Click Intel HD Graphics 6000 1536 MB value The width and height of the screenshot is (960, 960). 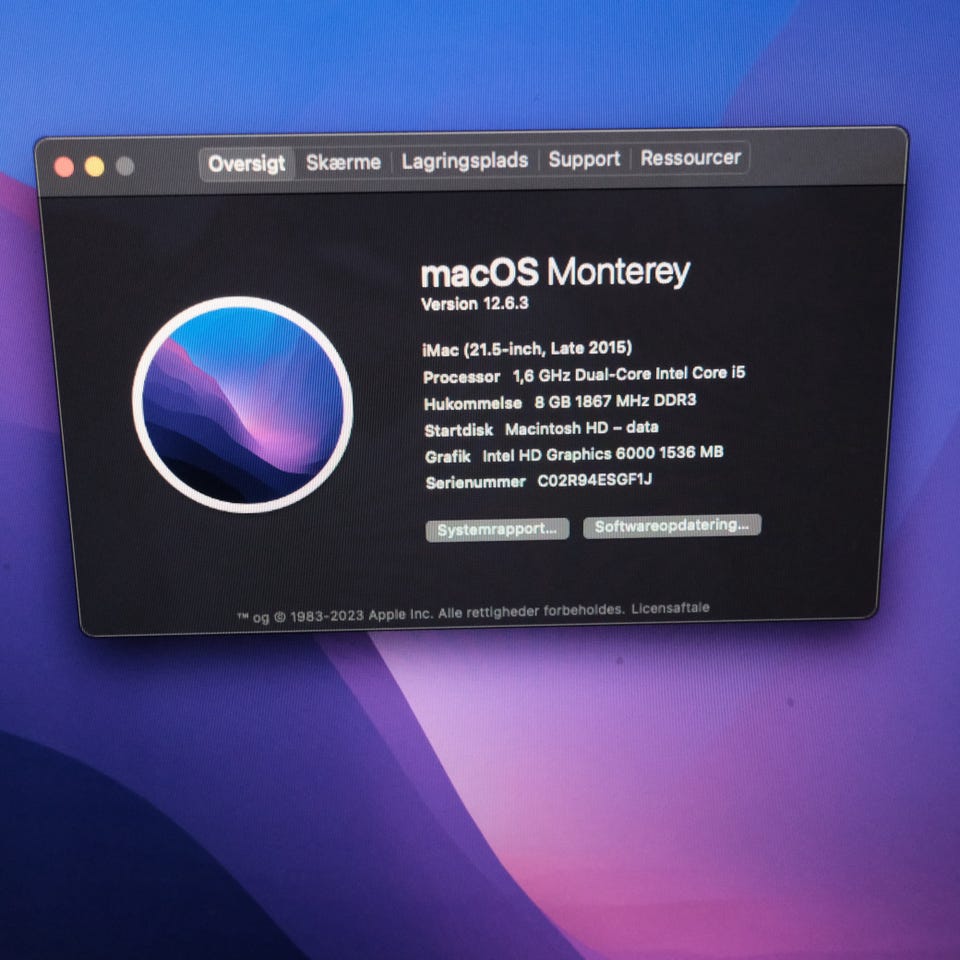pyautogui.click(x=603, y=454)
